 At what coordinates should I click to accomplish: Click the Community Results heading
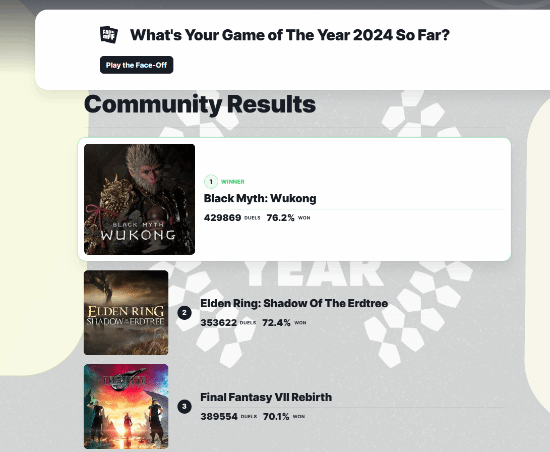(200, 104)
